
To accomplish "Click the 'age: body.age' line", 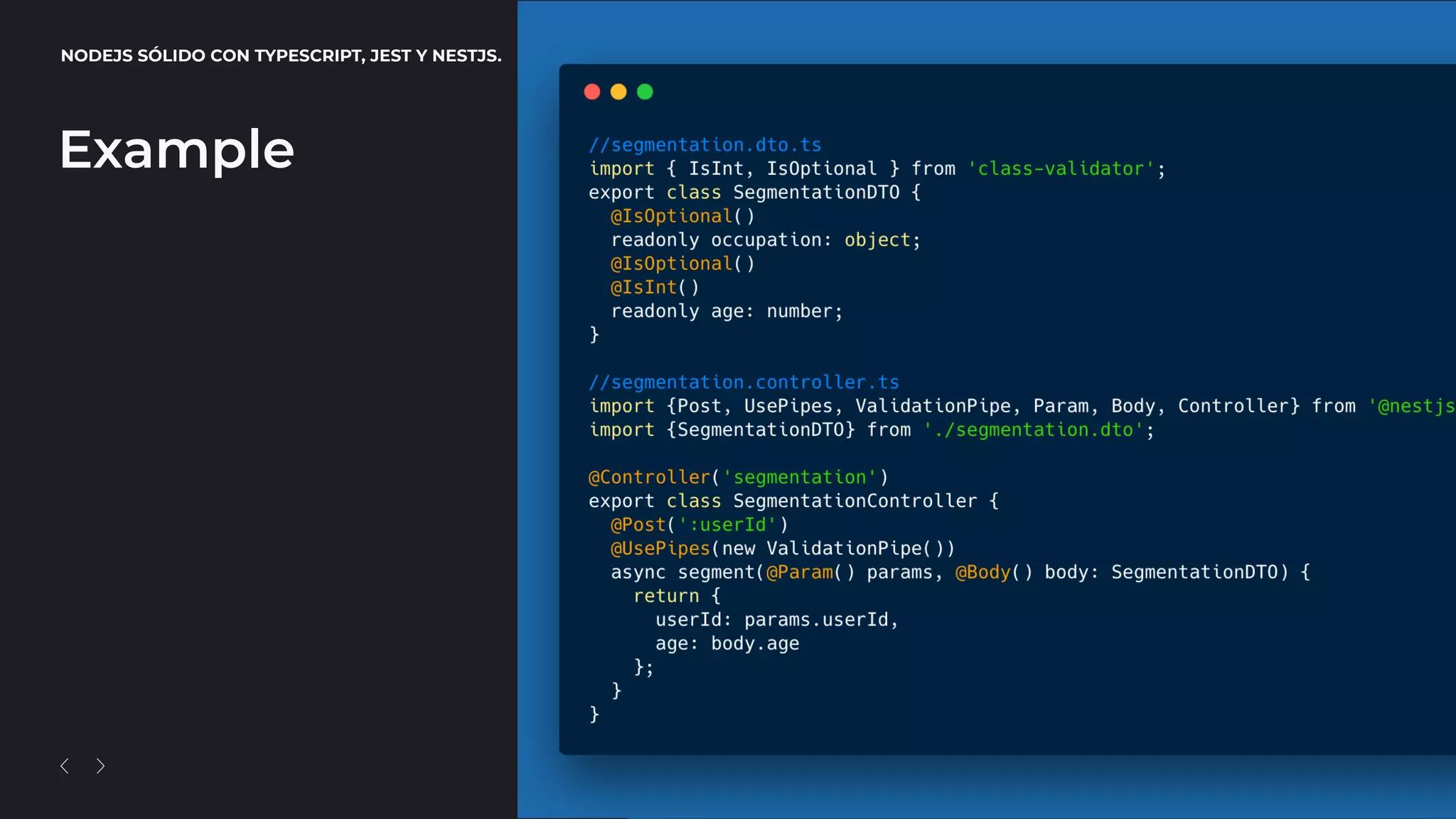I will coord(727,643).
